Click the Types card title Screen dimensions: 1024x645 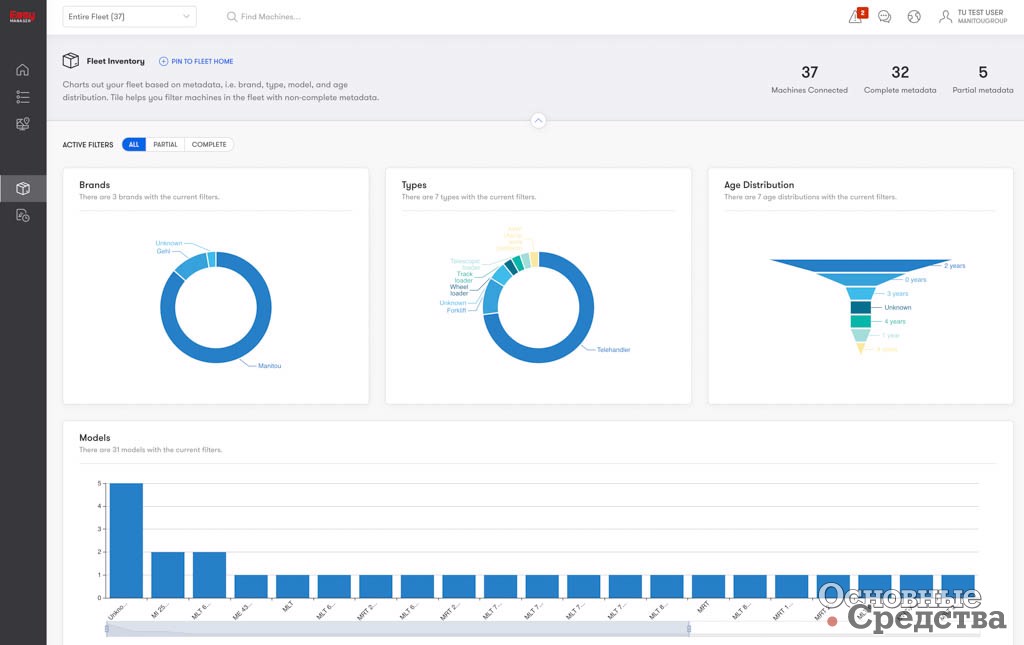(414, 185)
